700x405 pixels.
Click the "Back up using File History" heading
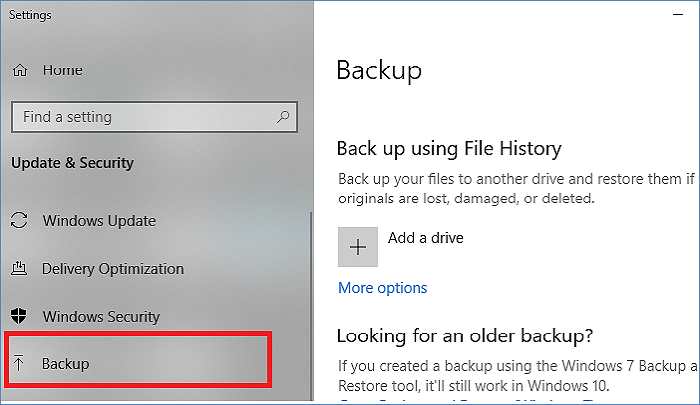449,149
